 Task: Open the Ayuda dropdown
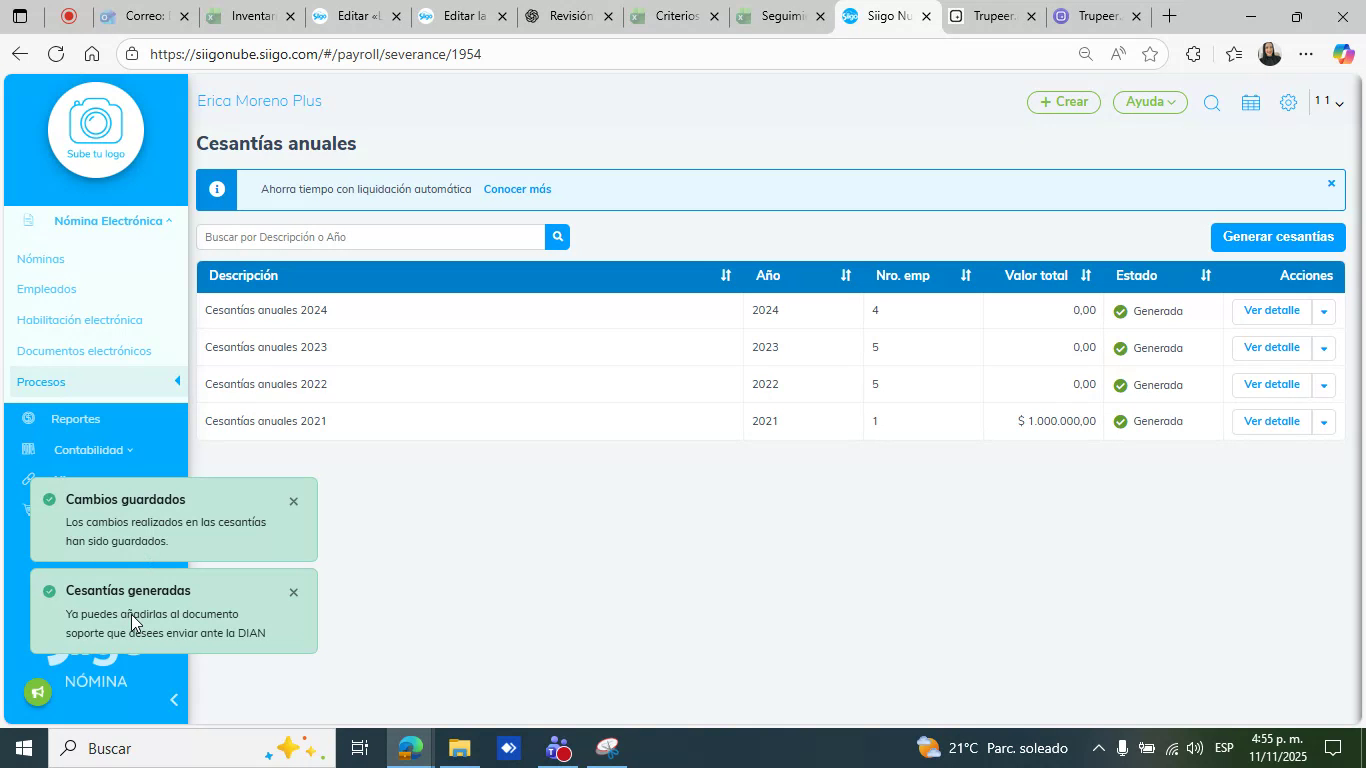coord(1150,102)
